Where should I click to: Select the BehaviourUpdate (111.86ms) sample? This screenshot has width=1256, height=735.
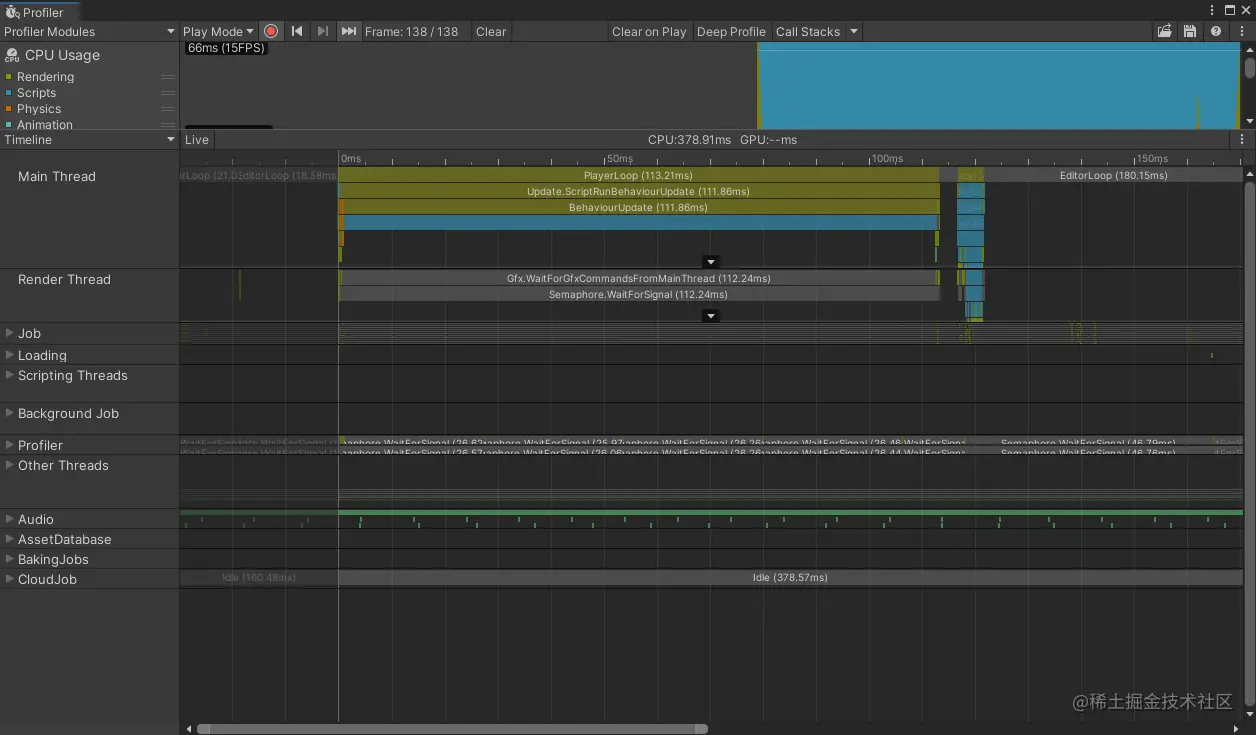pos(639,207)
